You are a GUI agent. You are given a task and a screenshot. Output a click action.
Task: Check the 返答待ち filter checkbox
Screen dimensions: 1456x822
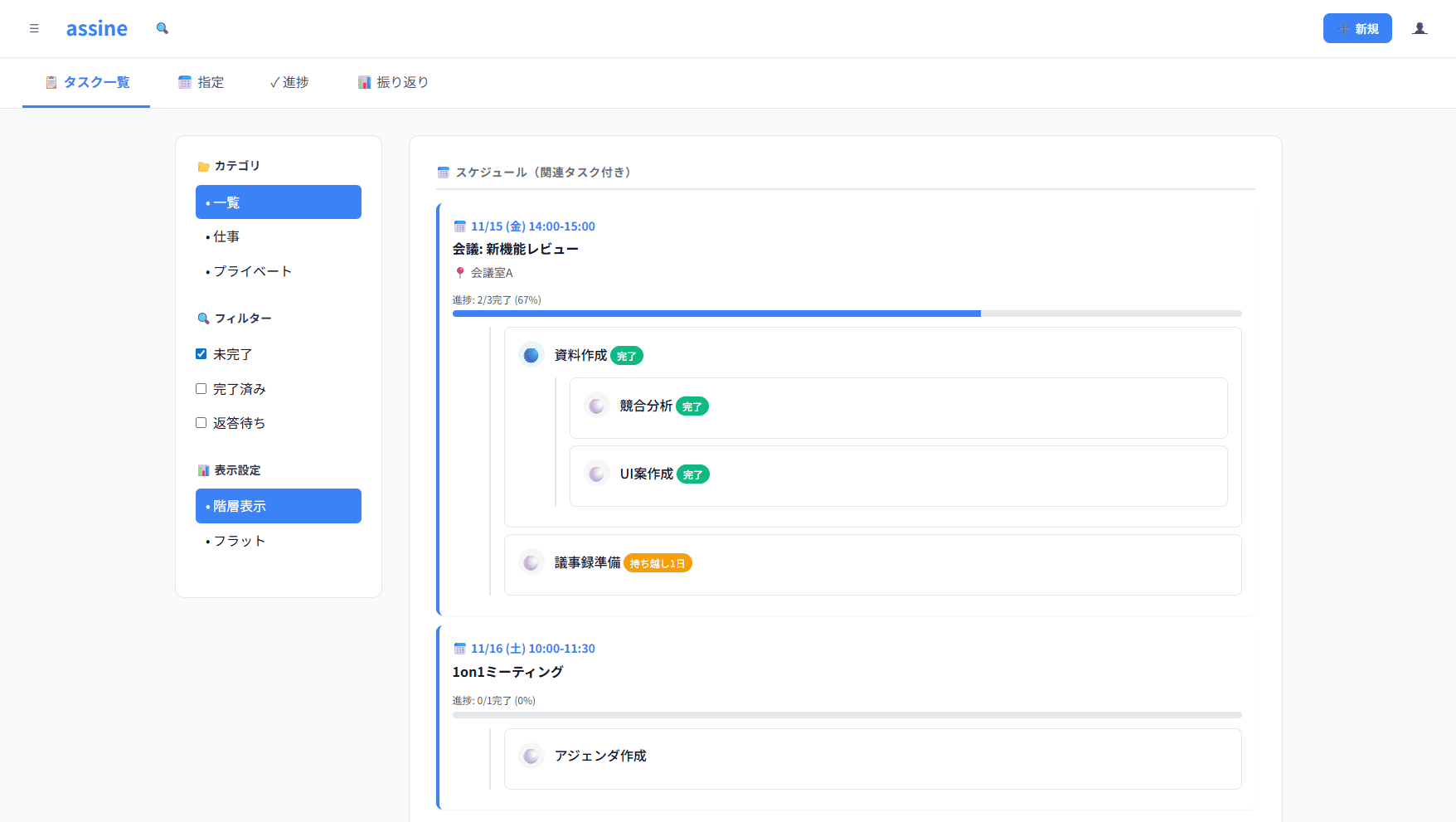coord(201,423)
